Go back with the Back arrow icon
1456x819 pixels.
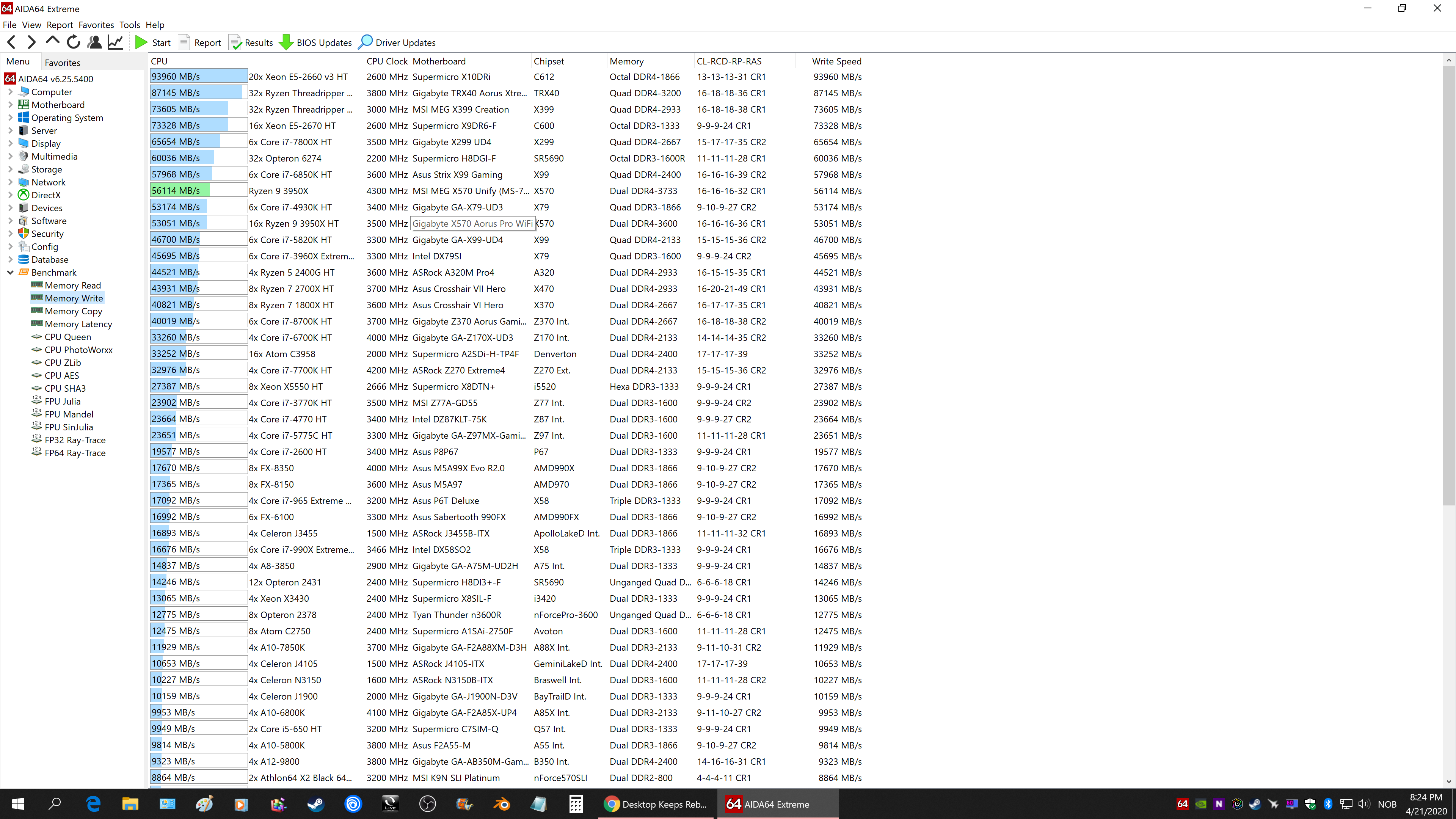click(x=11, y=42)
